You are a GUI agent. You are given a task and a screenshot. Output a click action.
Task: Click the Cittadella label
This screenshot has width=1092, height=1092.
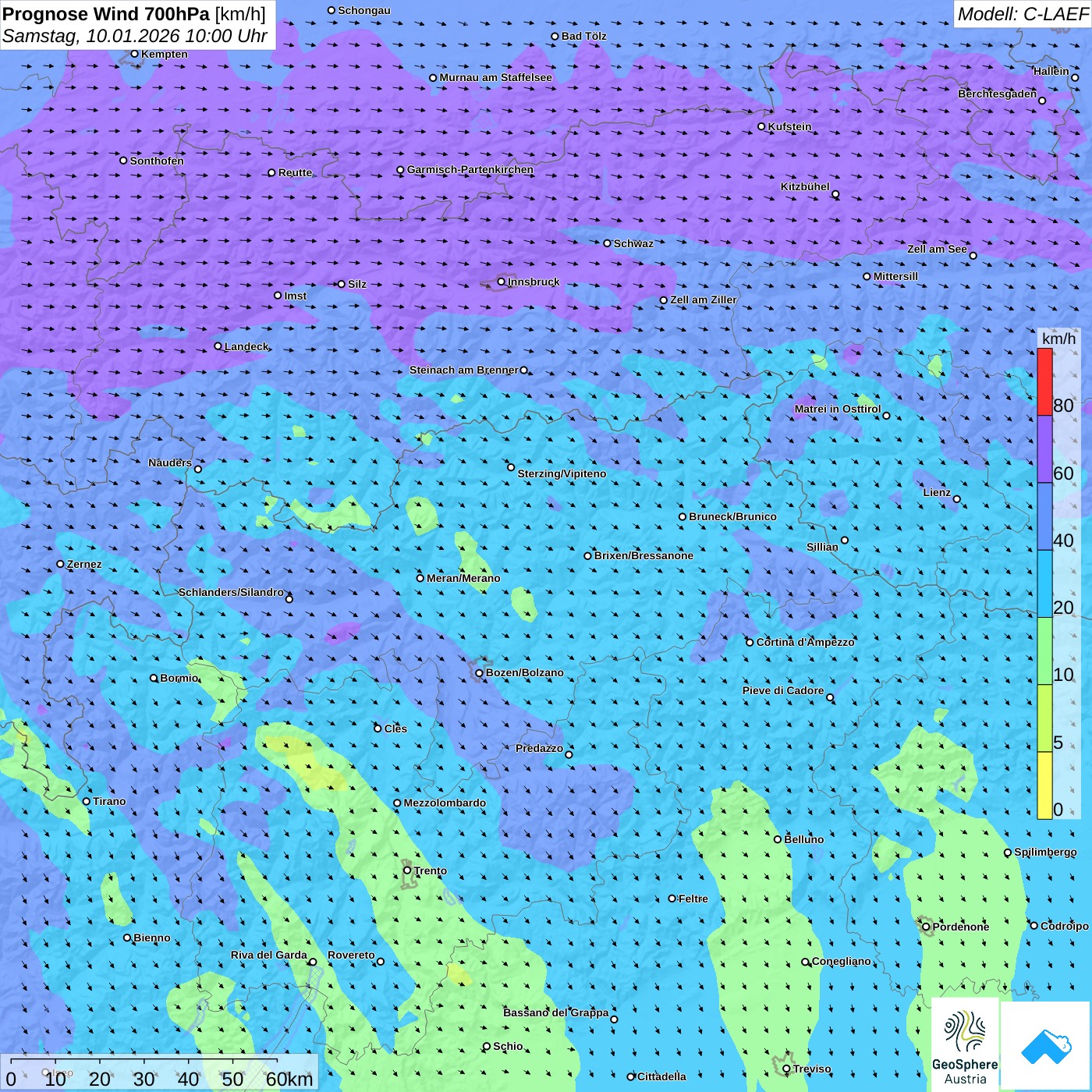point(661,1076)
